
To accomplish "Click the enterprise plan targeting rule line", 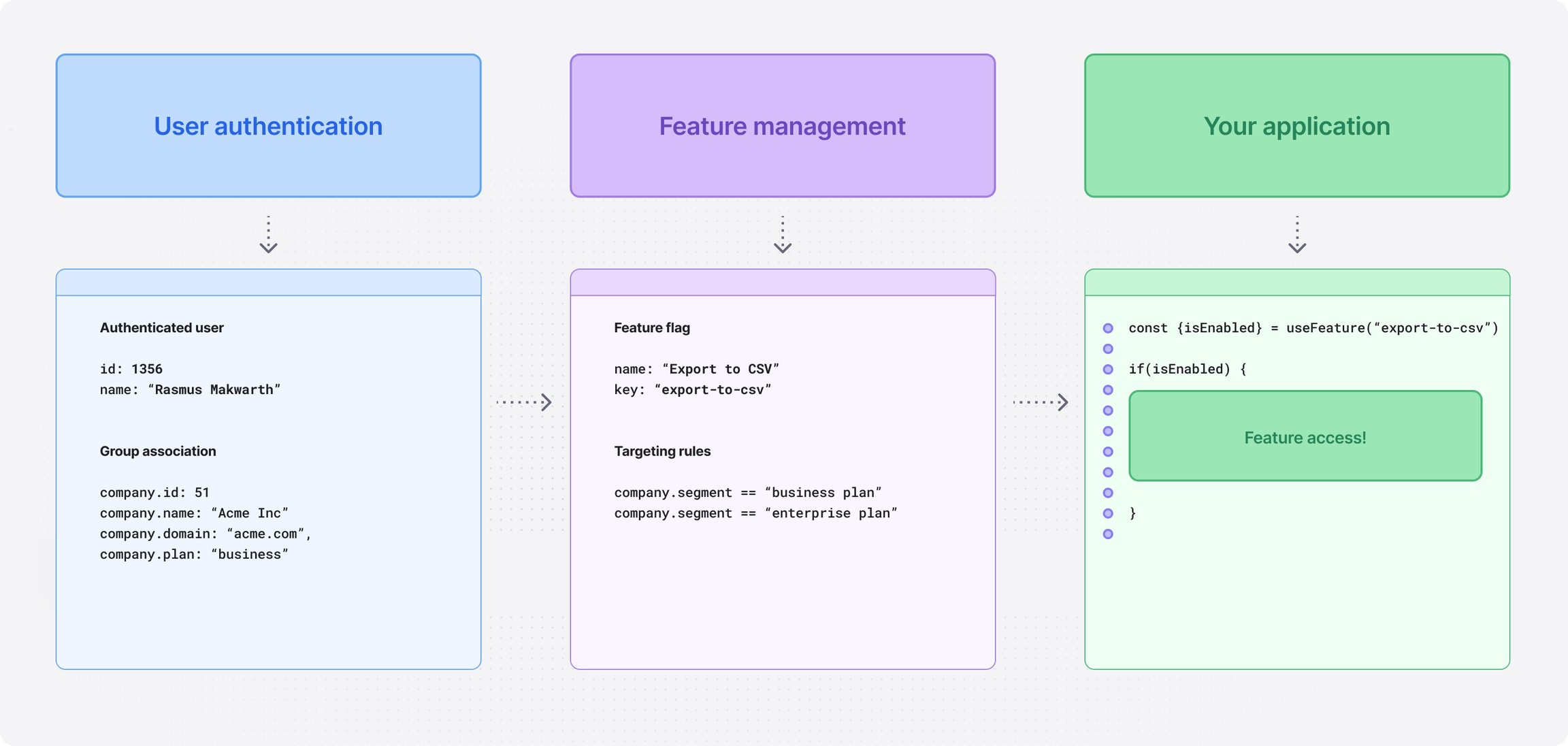I will pos(755,513).
